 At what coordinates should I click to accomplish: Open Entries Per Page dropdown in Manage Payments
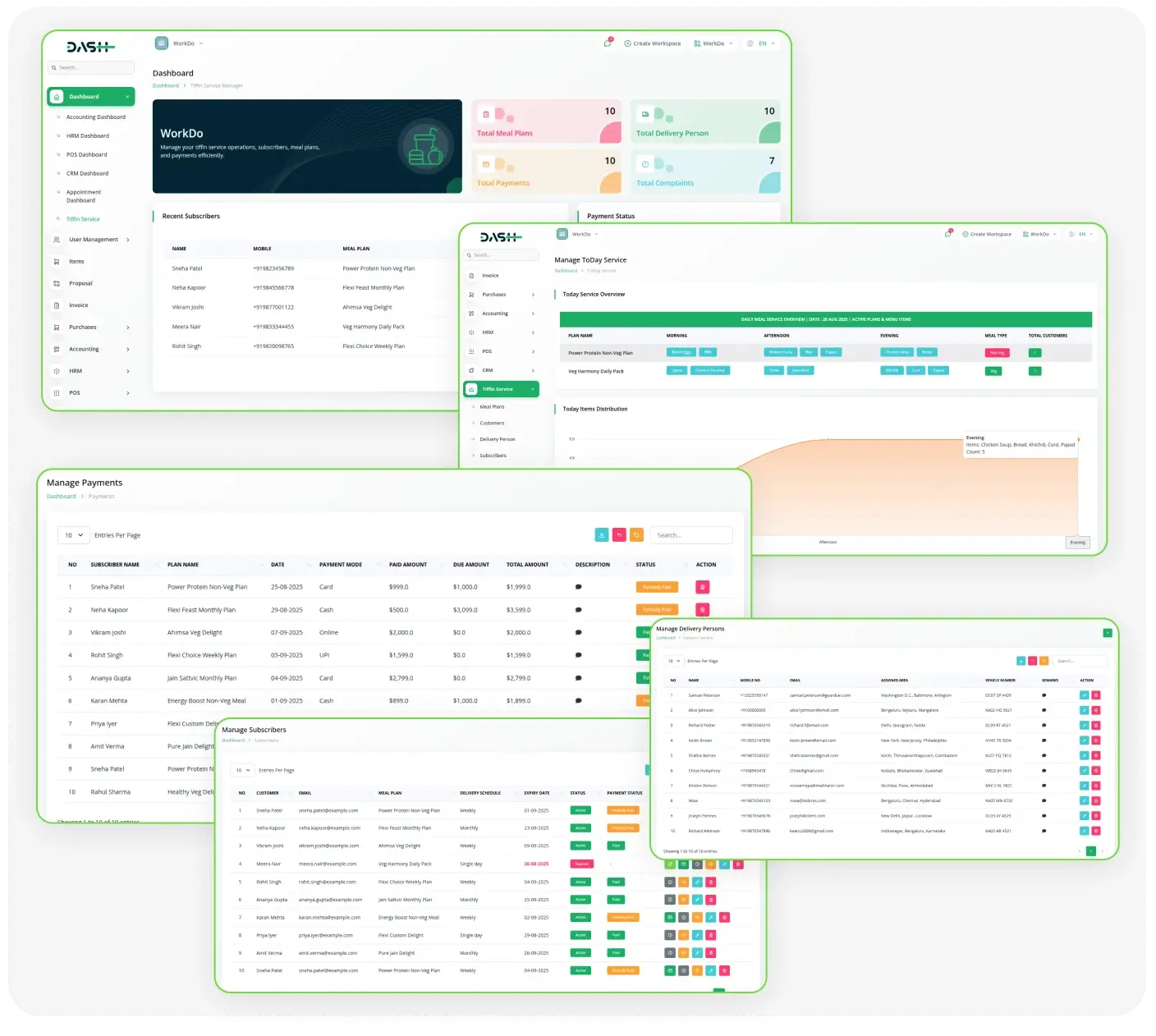click(x=73, y=535)
